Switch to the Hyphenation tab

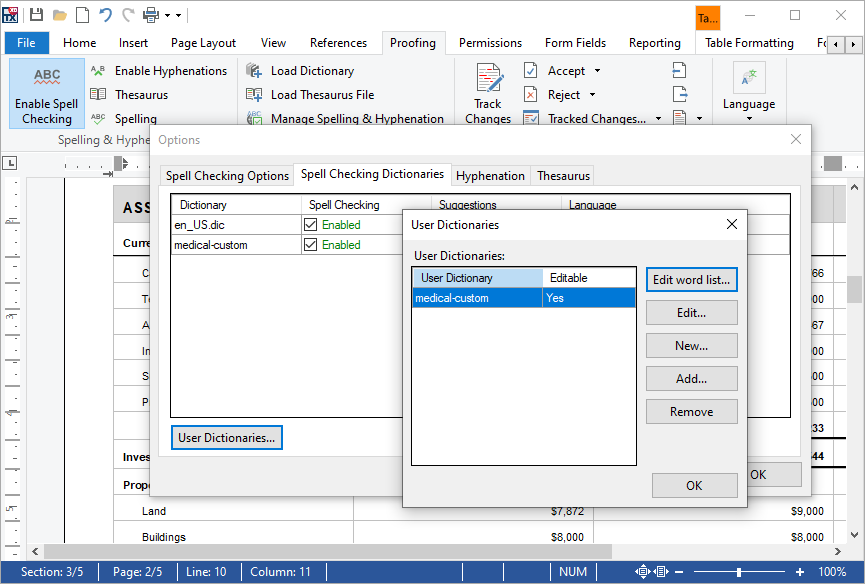(x=490, y=175)
